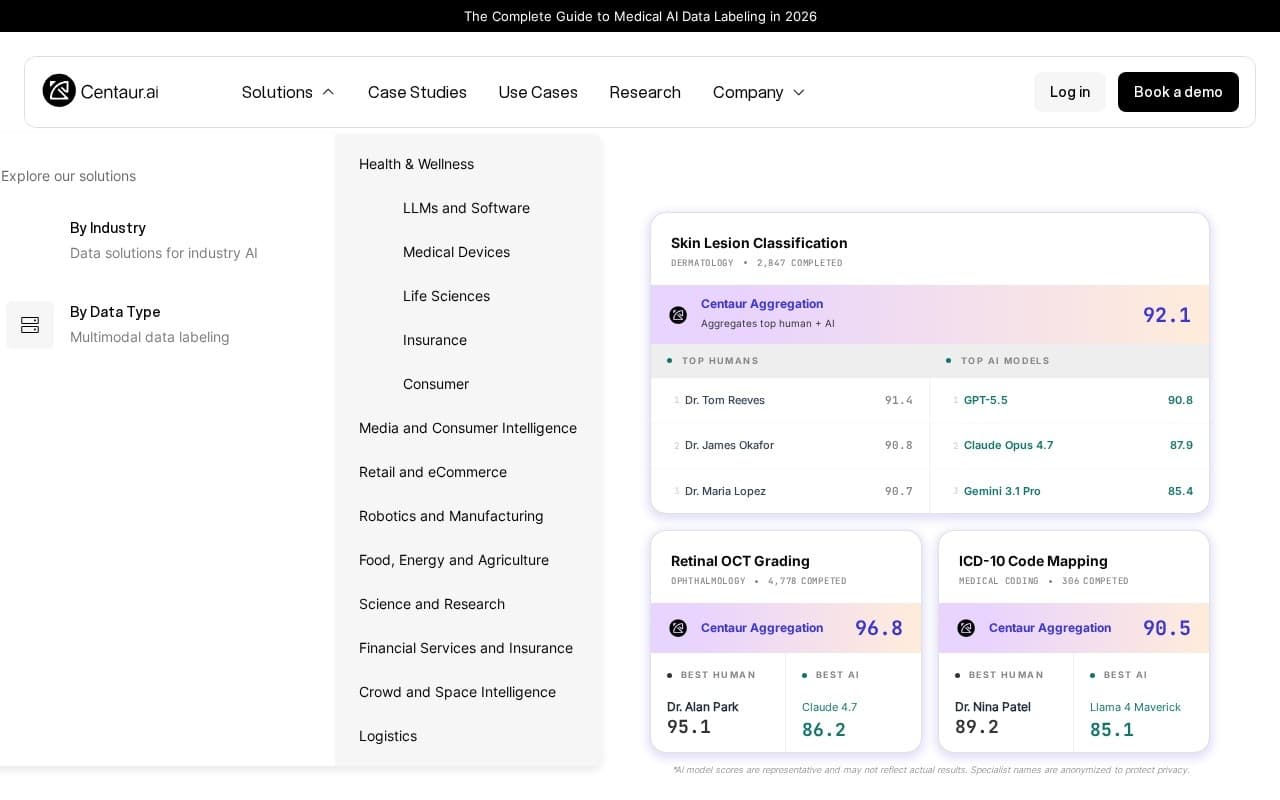Open the Use Cases menu item
Viewport: 1280px width, 800px height.
tap(538, 92)
